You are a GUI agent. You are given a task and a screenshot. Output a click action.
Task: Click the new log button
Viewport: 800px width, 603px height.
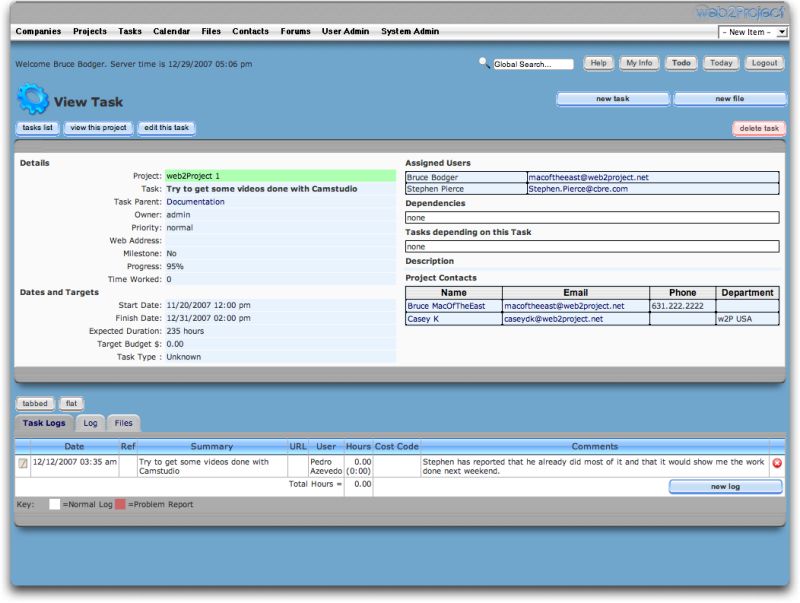[725, 487]
